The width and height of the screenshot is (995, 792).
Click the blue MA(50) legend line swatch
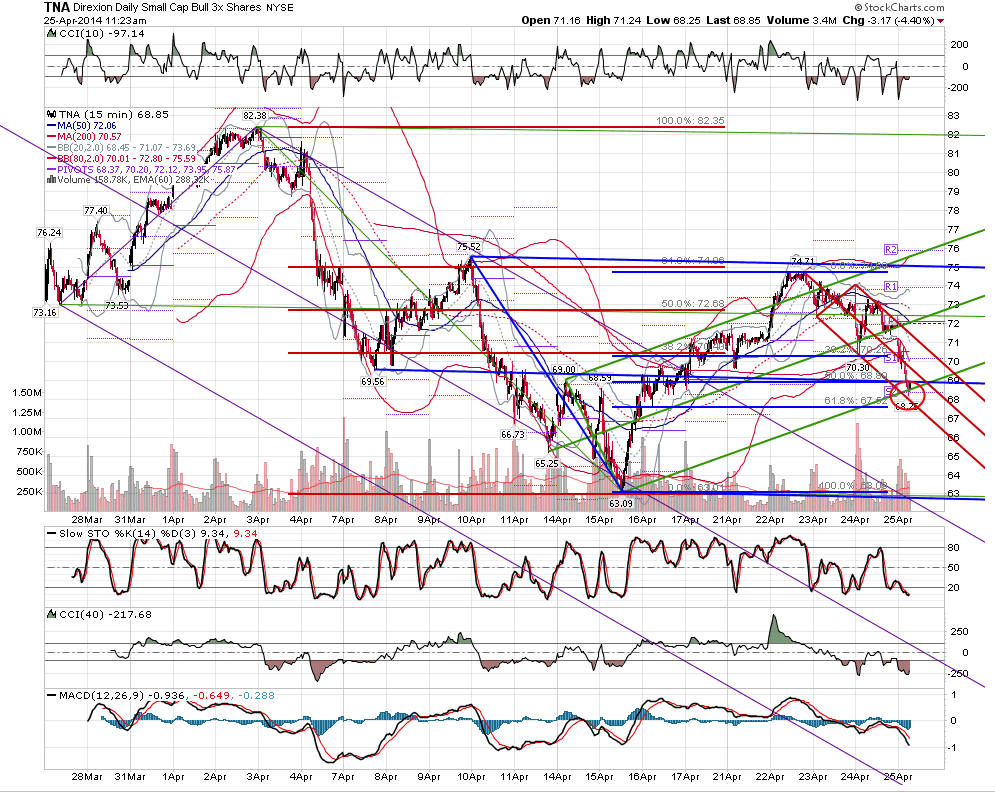pyautogui.click(x=51, y=126)
